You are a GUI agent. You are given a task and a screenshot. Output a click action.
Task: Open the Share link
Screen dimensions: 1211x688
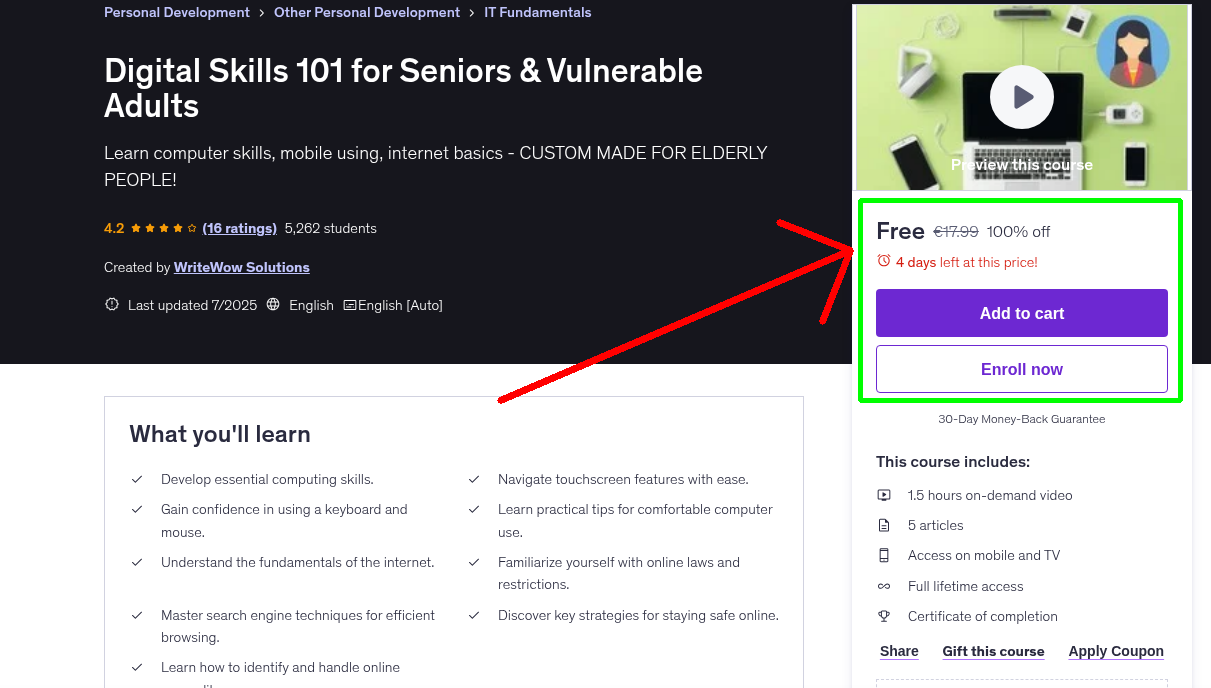click(898, 651)
